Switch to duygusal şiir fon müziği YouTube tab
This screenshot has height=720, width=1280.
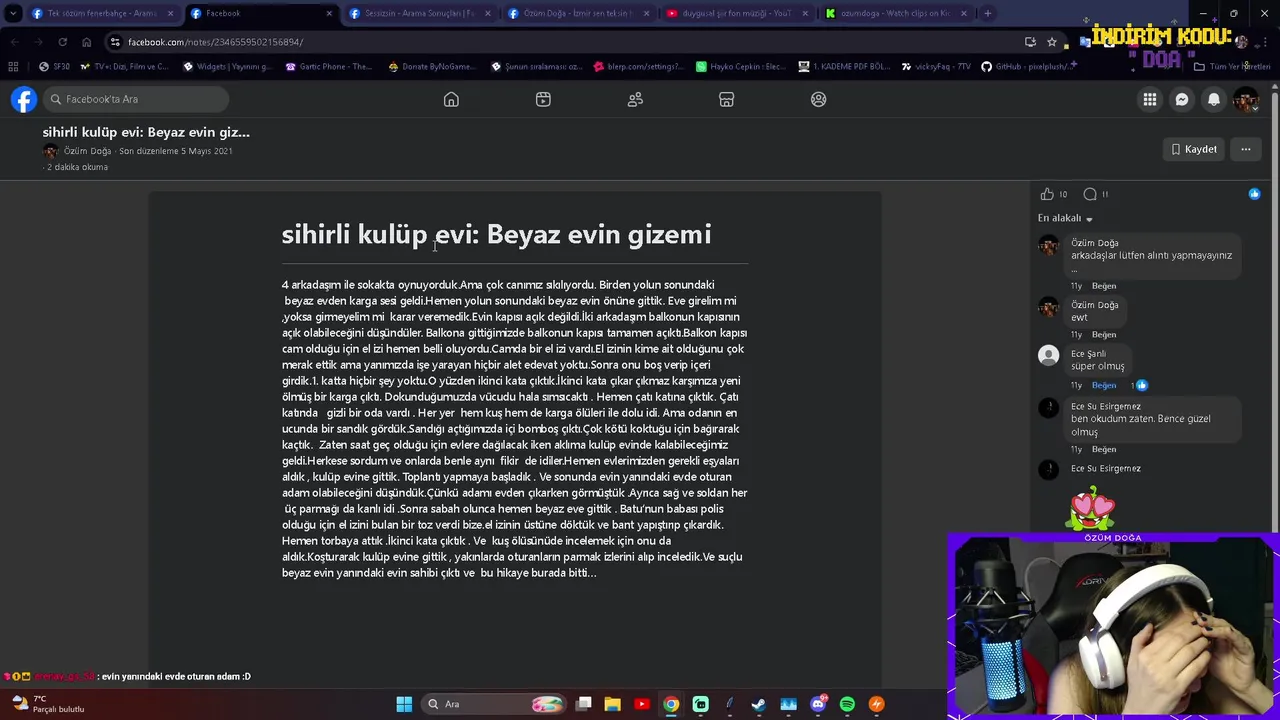click(x=736, y=13)
